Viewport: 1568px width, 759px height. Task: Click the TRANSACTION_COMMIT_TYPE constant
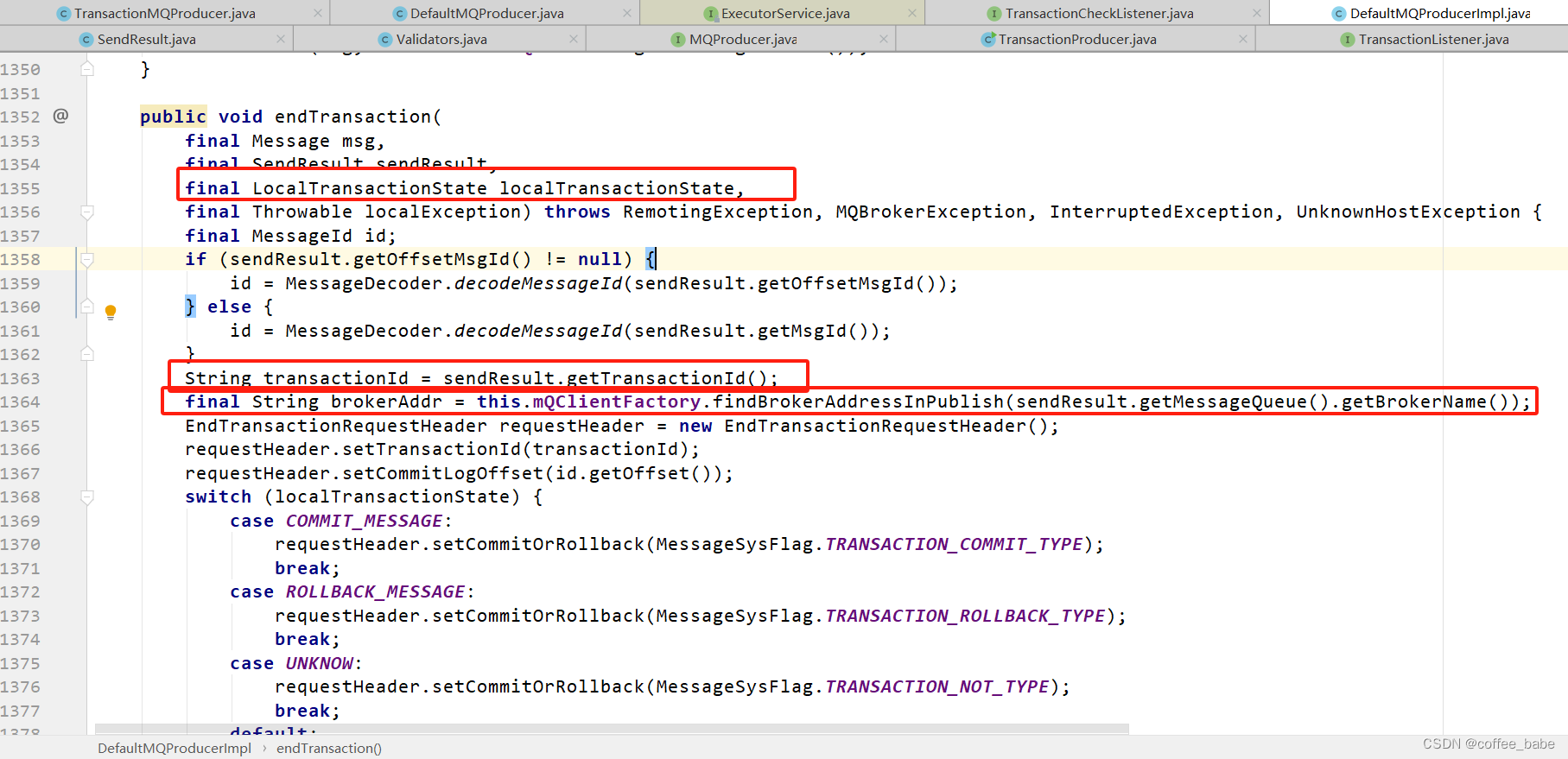[955, 544]
